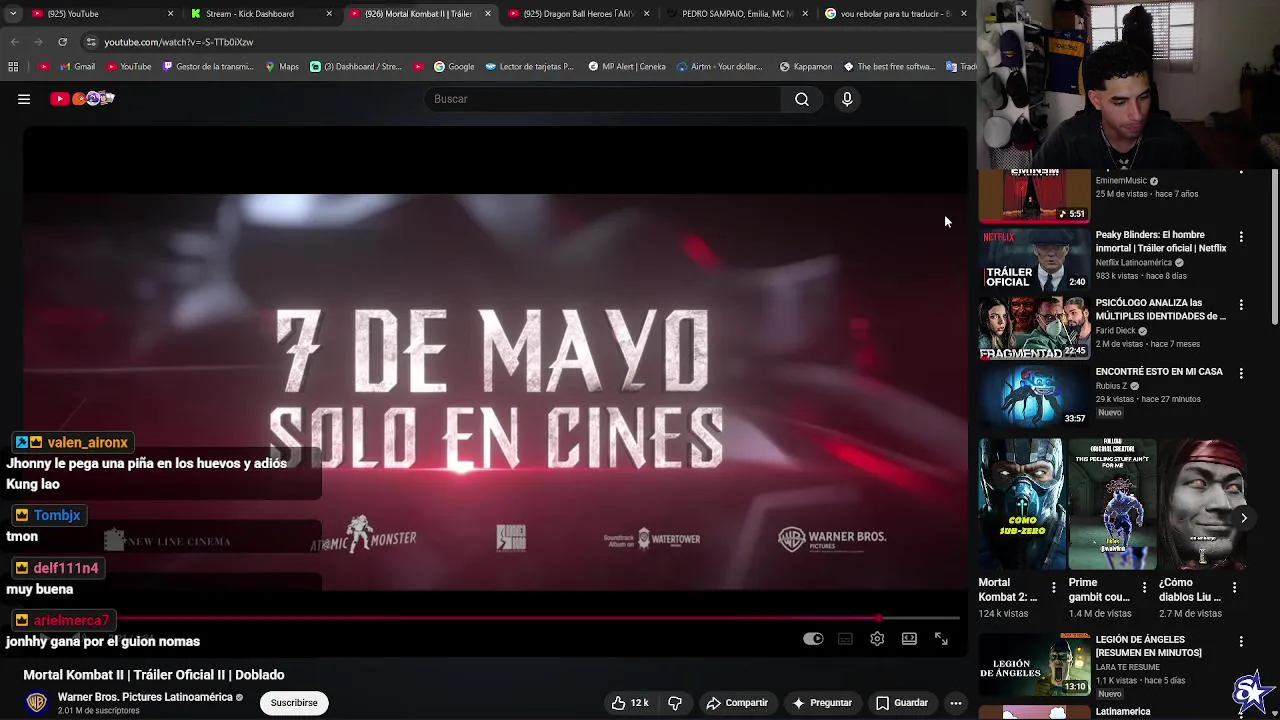Click the Buscar search field
The width and height of the screenshot is (1280, 720).
pos(603,99)
